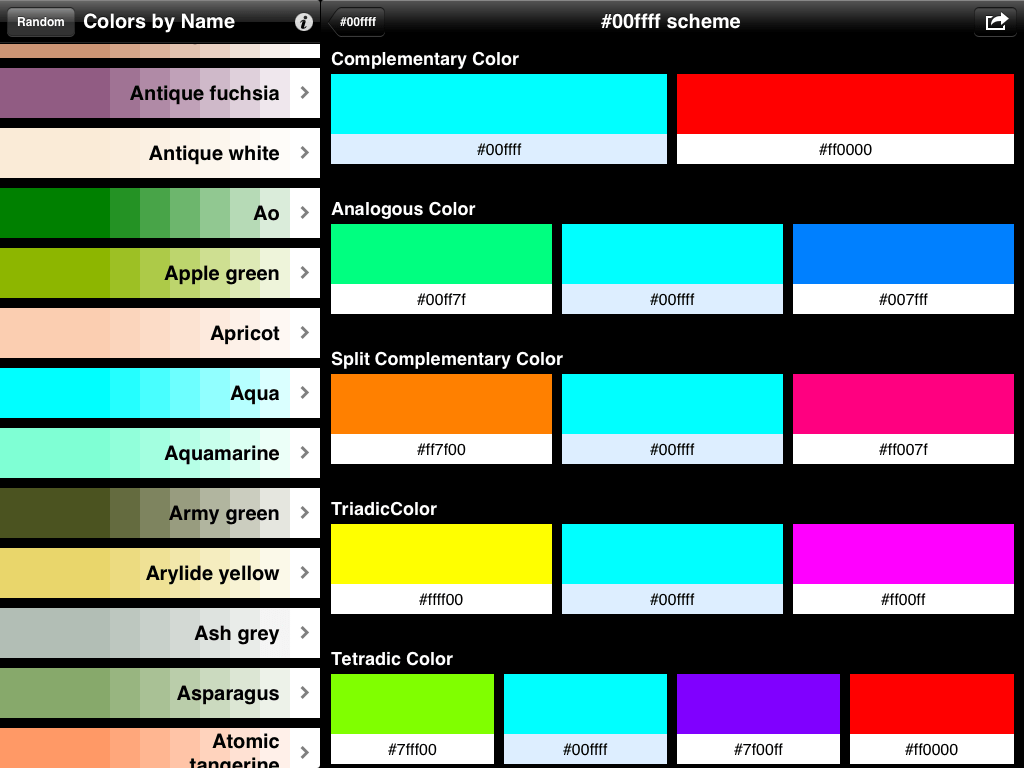Select the yellow #ffff00 triadic swatch
The width and height of the screenshot is (1024, 768).
pyautogui.click(x=440, y=552)
